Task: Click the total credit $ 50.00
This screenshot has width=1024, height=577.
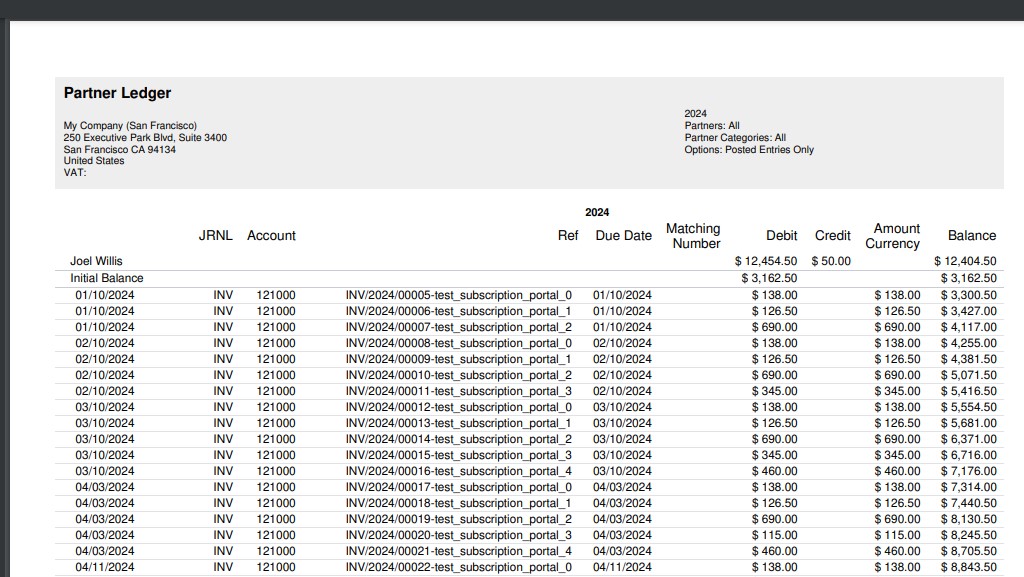Action: [x=831, y=261]
